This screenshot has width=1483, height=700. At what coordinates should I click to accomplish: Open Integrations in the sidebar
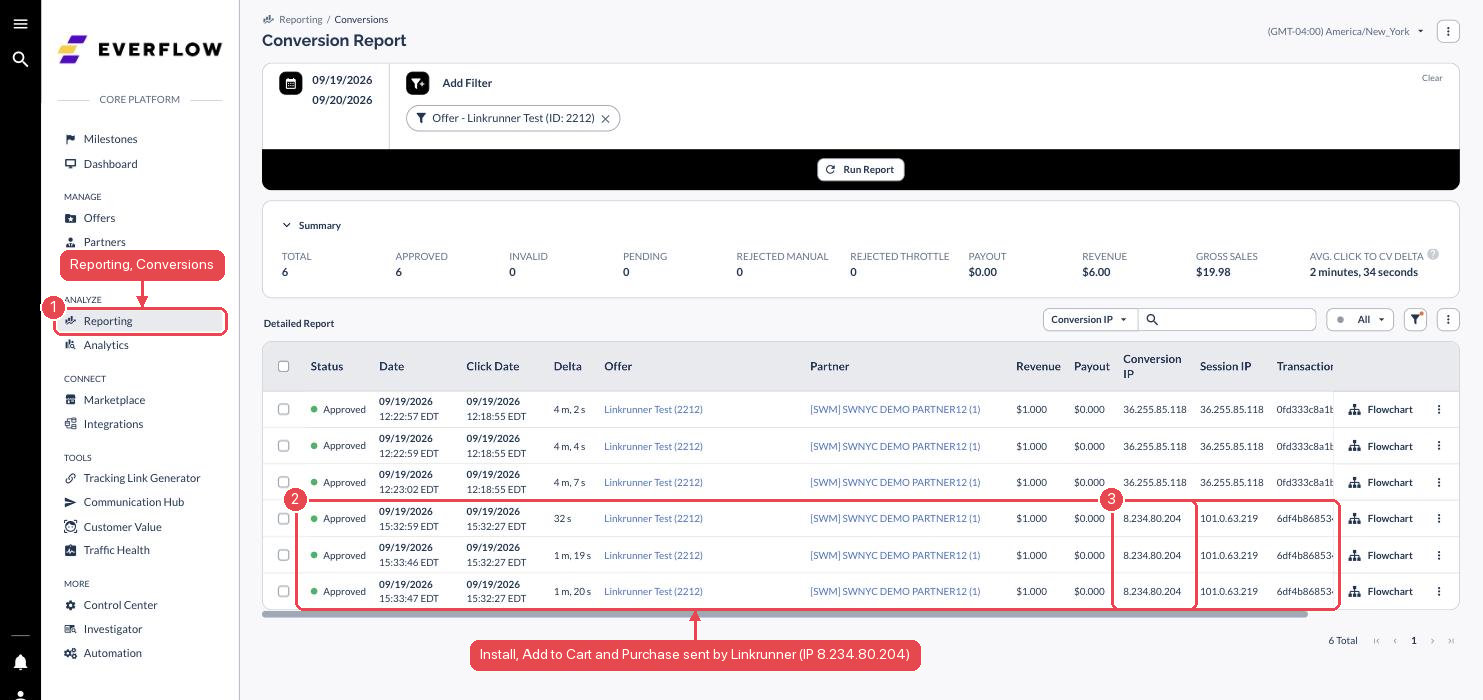tap(113, 424)
